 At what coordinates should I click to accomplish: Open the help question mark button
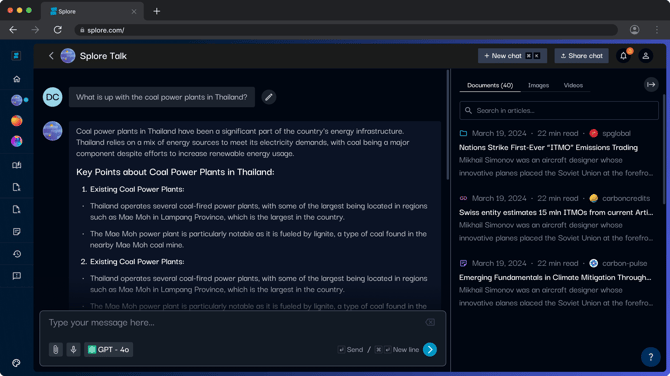pos(651,357)
